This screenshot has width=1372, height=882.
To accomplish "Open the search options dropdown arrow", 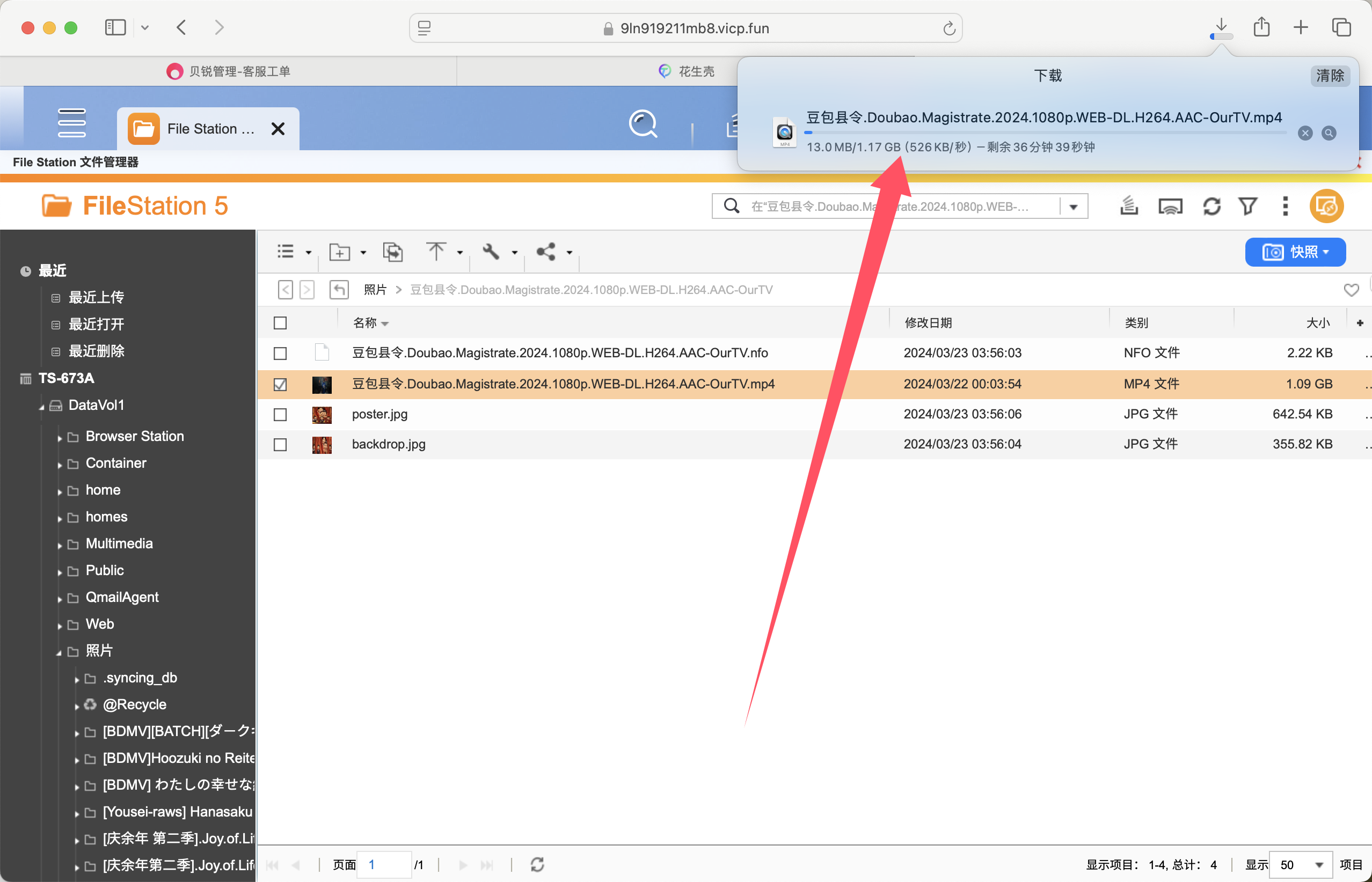I will point(1074,207).
